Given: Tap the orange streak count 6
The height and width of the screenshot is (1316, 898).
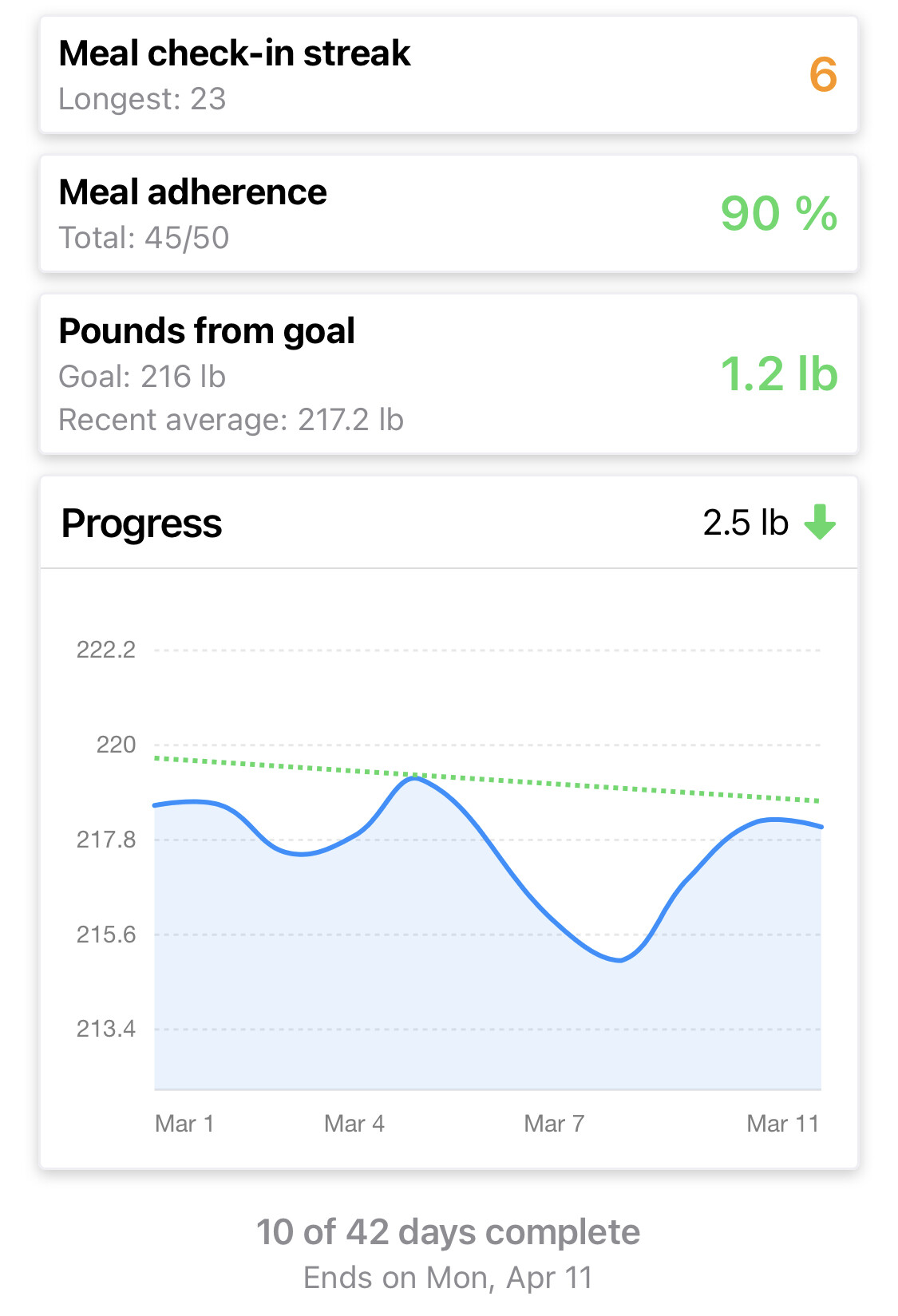Looking at the screenshot, I should (x=823, y=75).
